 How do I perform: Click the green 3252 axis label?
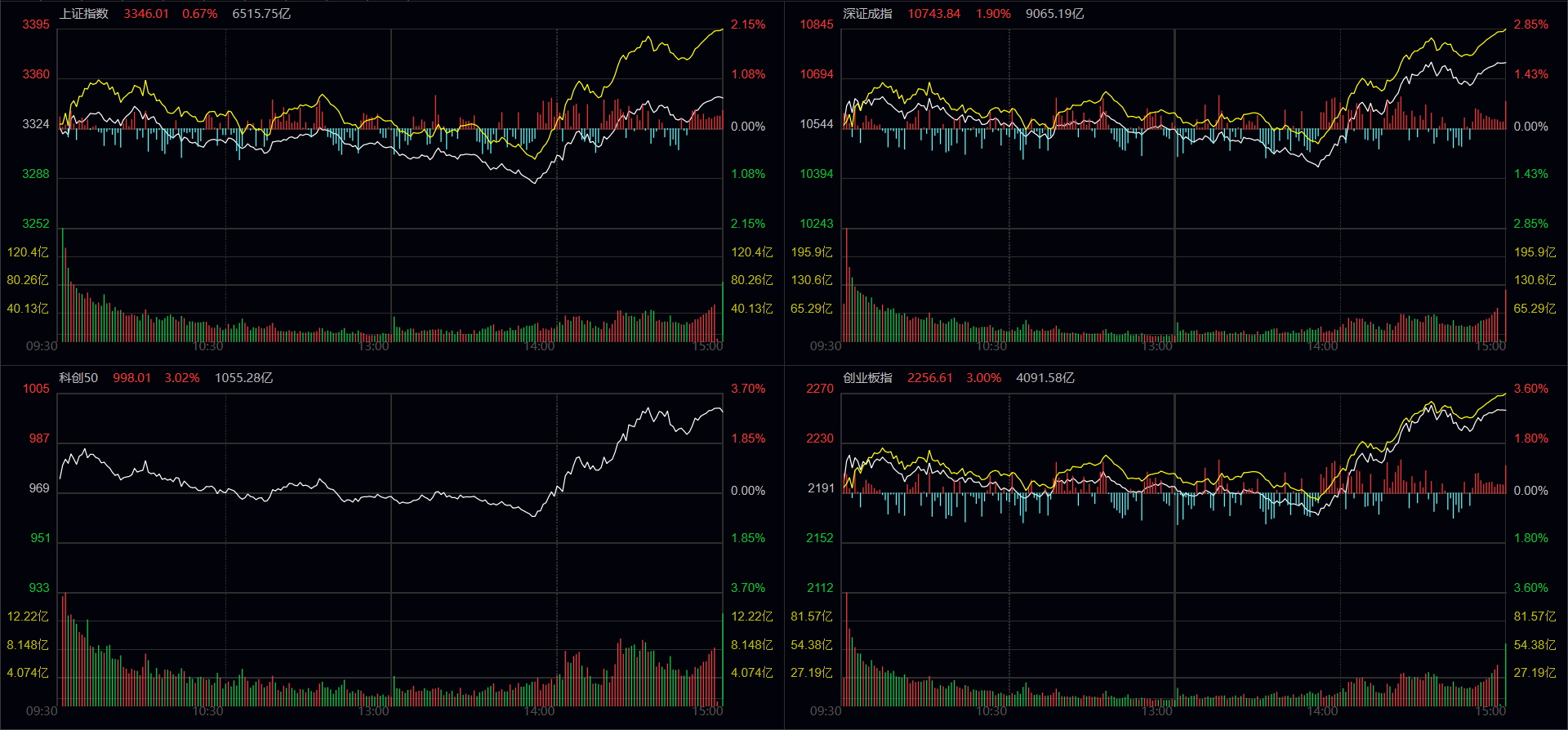(x=36, y=224)
